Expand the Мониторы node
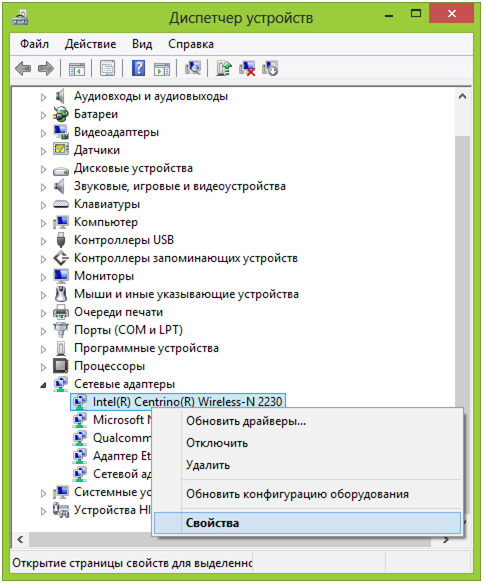 pyautogui.click(x=44, y=277)
